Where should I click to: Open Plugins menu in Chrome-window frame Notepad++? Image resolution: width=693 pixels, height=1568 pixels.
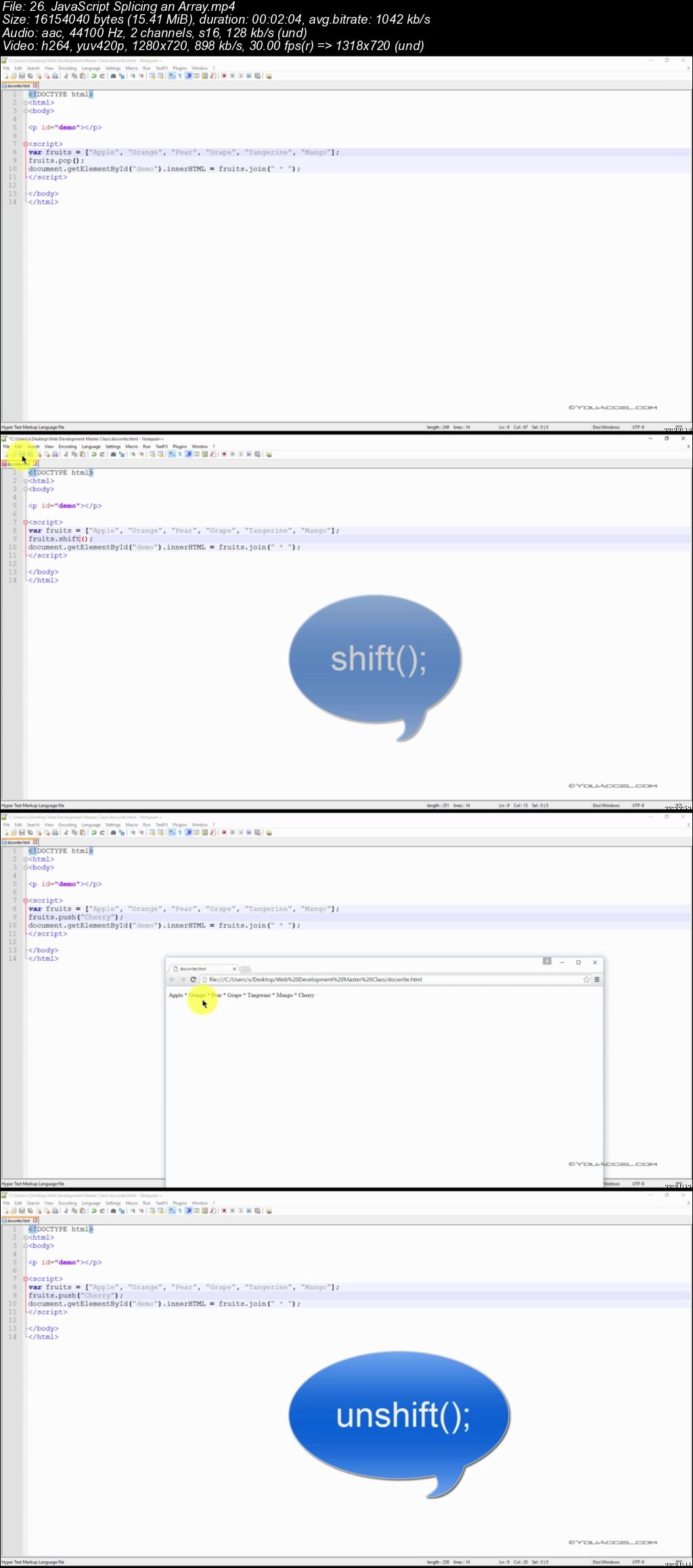pyautogui.click(x=179, y=825)
